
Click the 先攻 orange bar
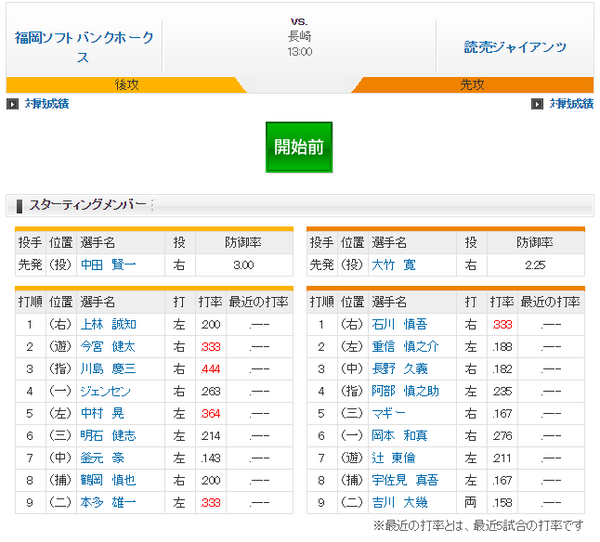click(x=472, y=85)
